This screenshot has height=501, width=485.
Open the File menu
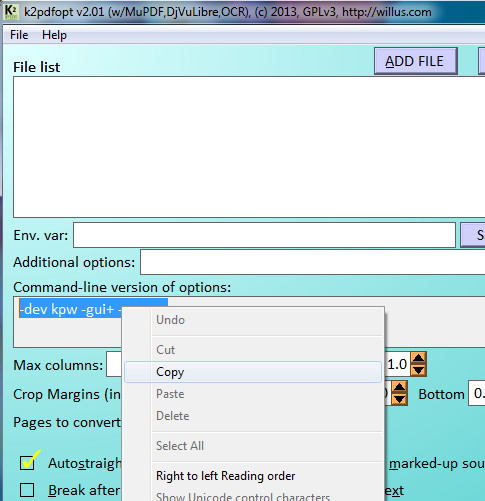(19, 35)
